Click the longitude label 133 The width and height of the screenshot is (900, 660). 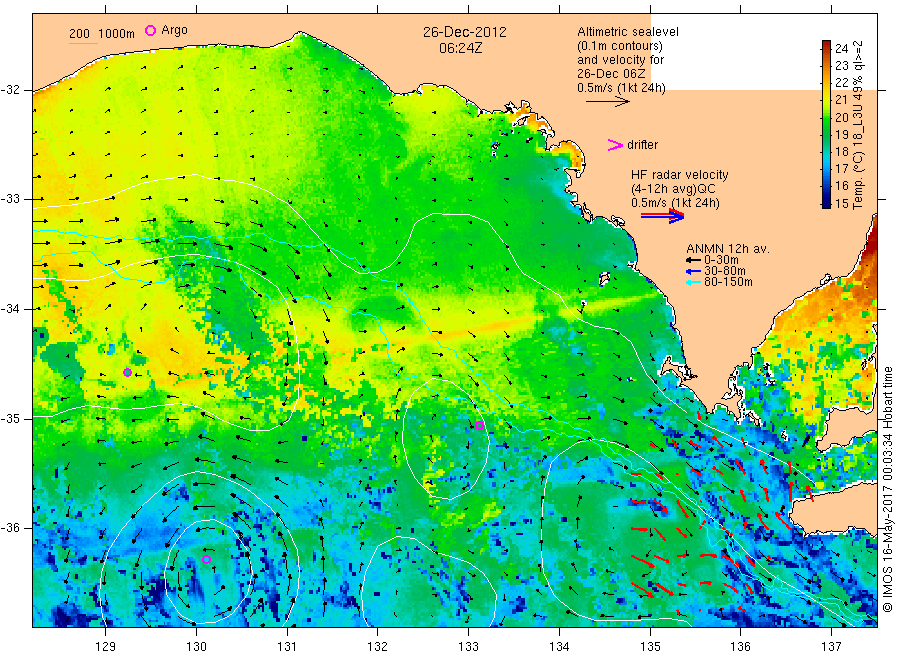pos(468,647)
